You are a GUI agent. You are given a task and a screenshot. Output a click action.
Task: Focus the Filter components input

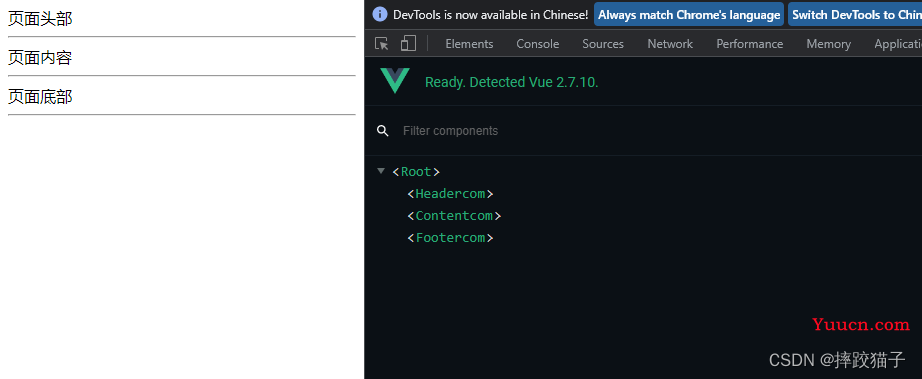tap(647, 130)
